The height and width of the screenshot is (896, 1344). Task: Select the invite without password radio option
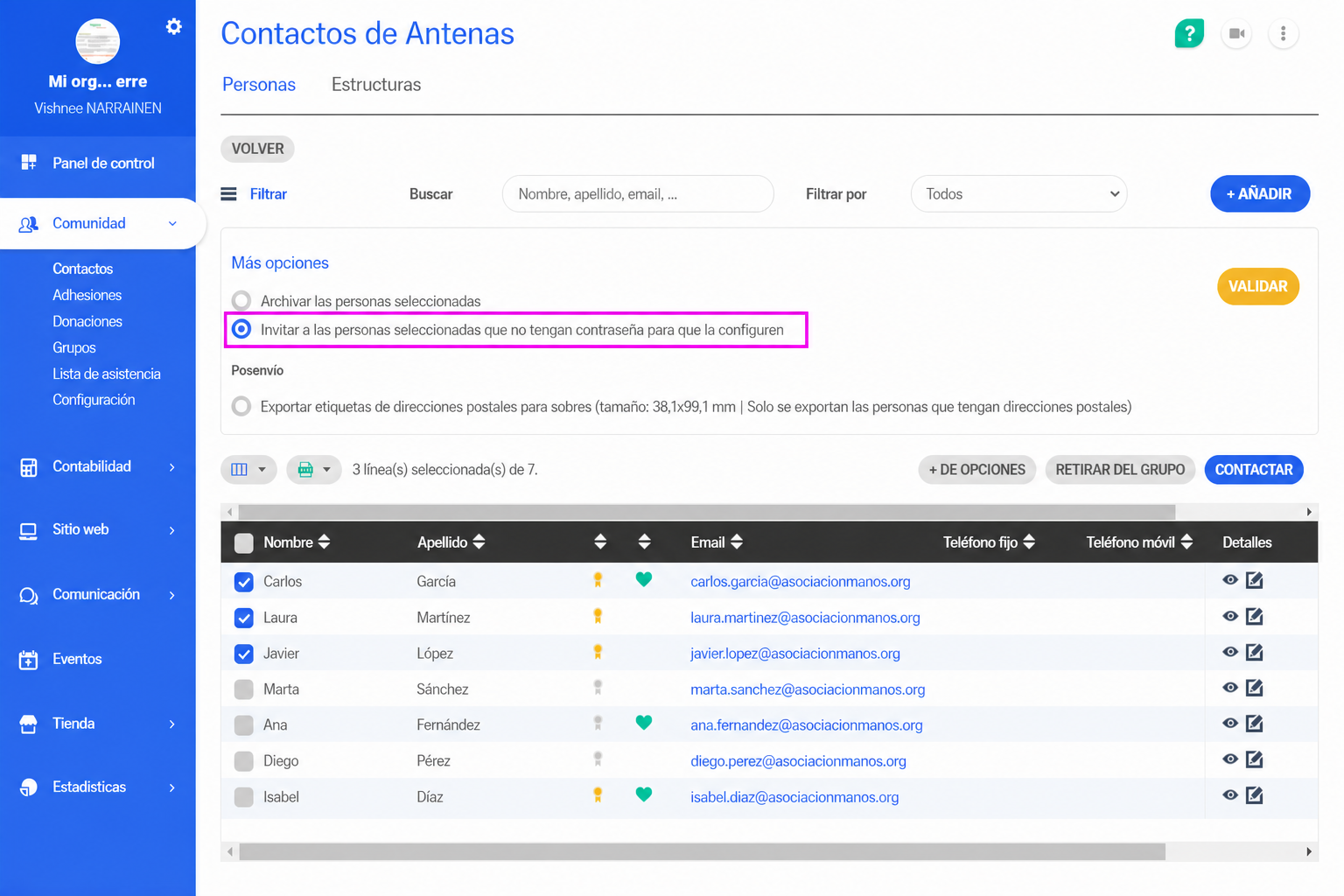click(241, 329)
